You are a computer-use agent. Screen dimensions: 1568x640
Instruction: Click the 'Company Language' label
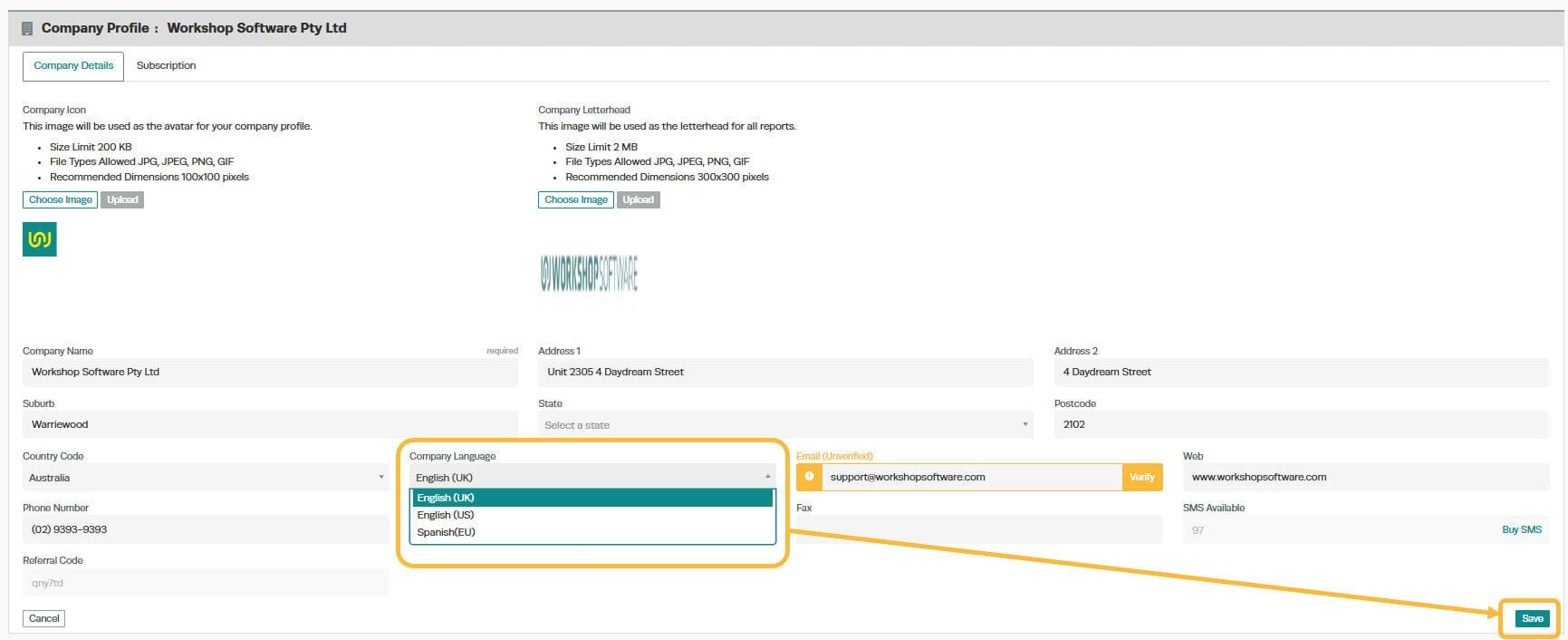click(452, 456)
